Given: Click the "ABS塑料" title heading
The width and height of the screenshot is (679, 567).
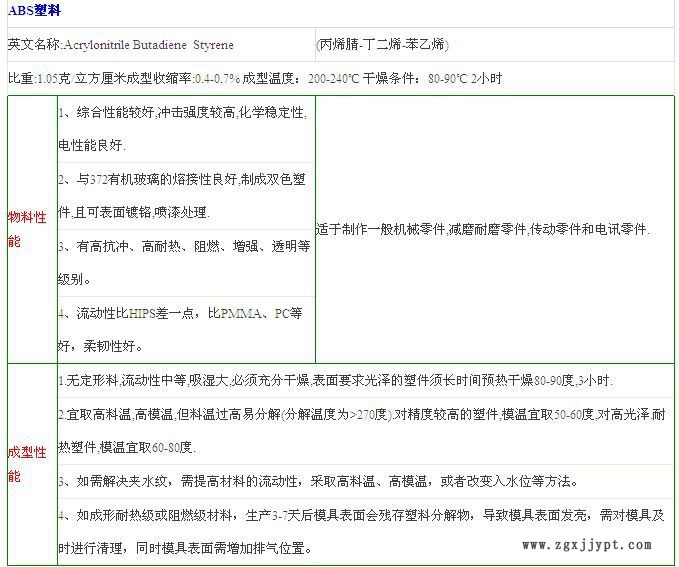Looking at the screenshot, I should [35, 13].
